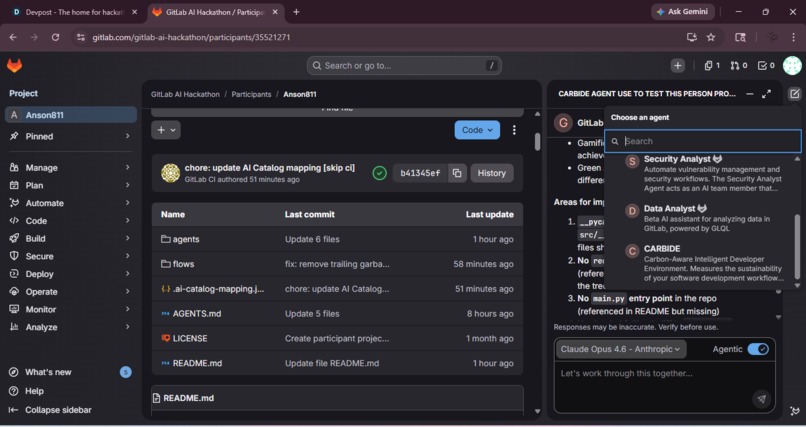This screenshot has height=427, width=806.
Task: Switch to Devpost browser tab
Action: (75, 12)
